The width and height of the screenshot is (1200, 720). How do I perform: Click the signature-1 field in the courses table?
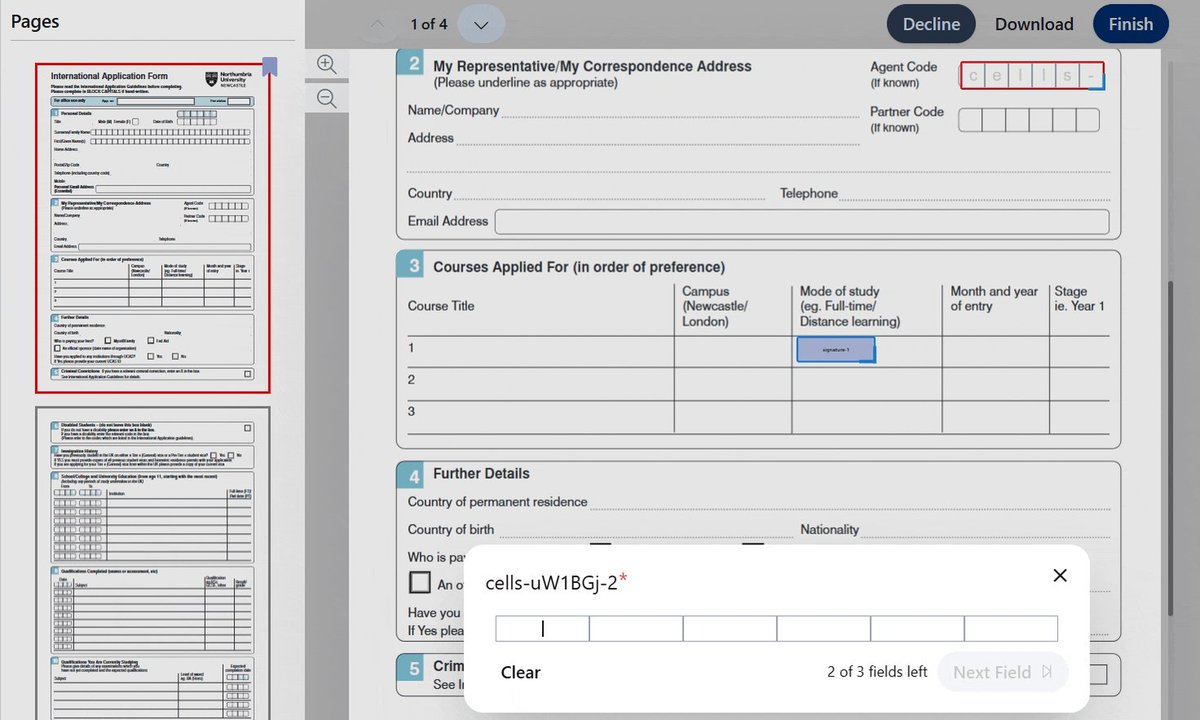pyautogui.click(x=836, y=349)
